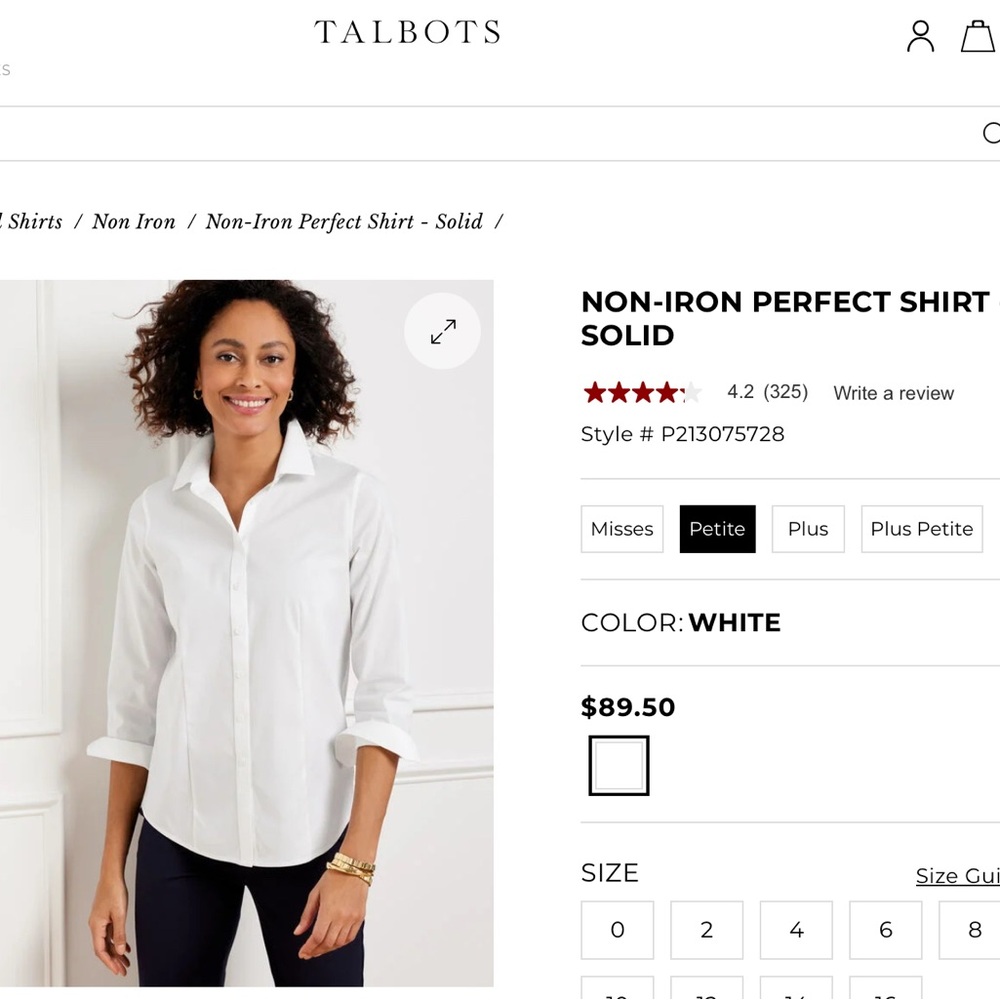
Task: Open the account profile icon
Action: (919, 37)
